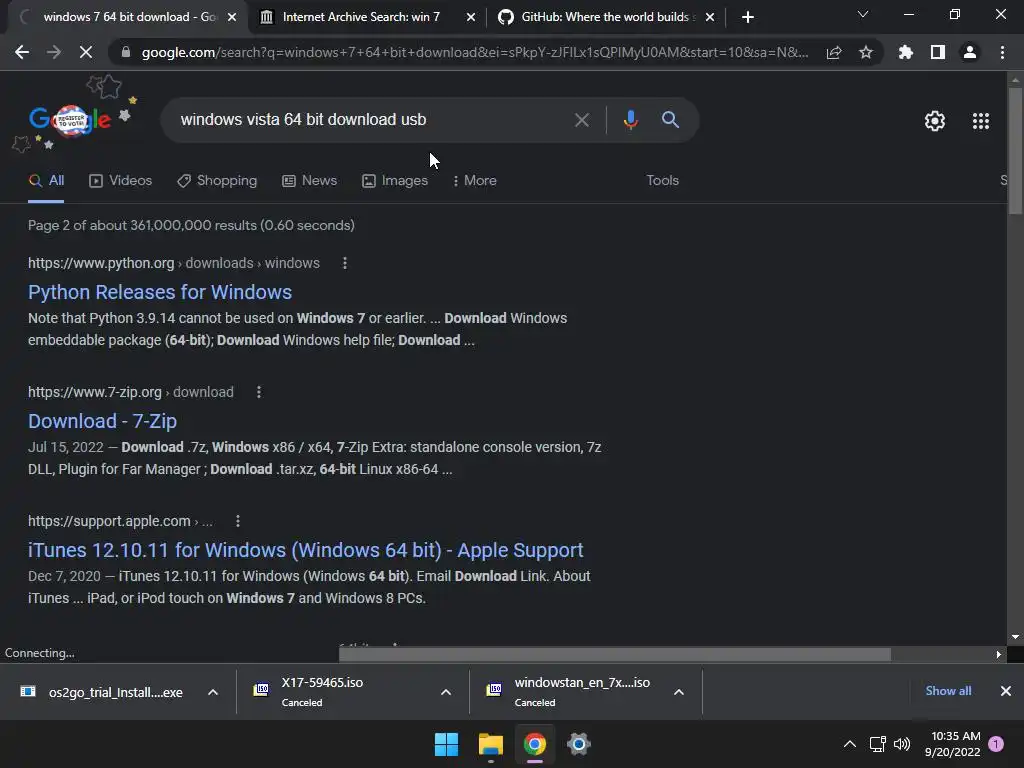The image size is (1024, 768).
Task: Click the vertical page scrollbar
Action: 1015,150
